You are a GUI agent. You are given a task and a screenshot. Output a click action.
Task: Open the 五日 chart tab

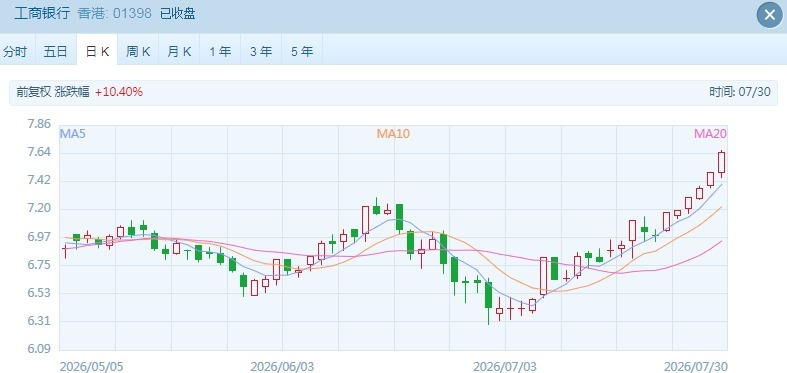[56, 51]
